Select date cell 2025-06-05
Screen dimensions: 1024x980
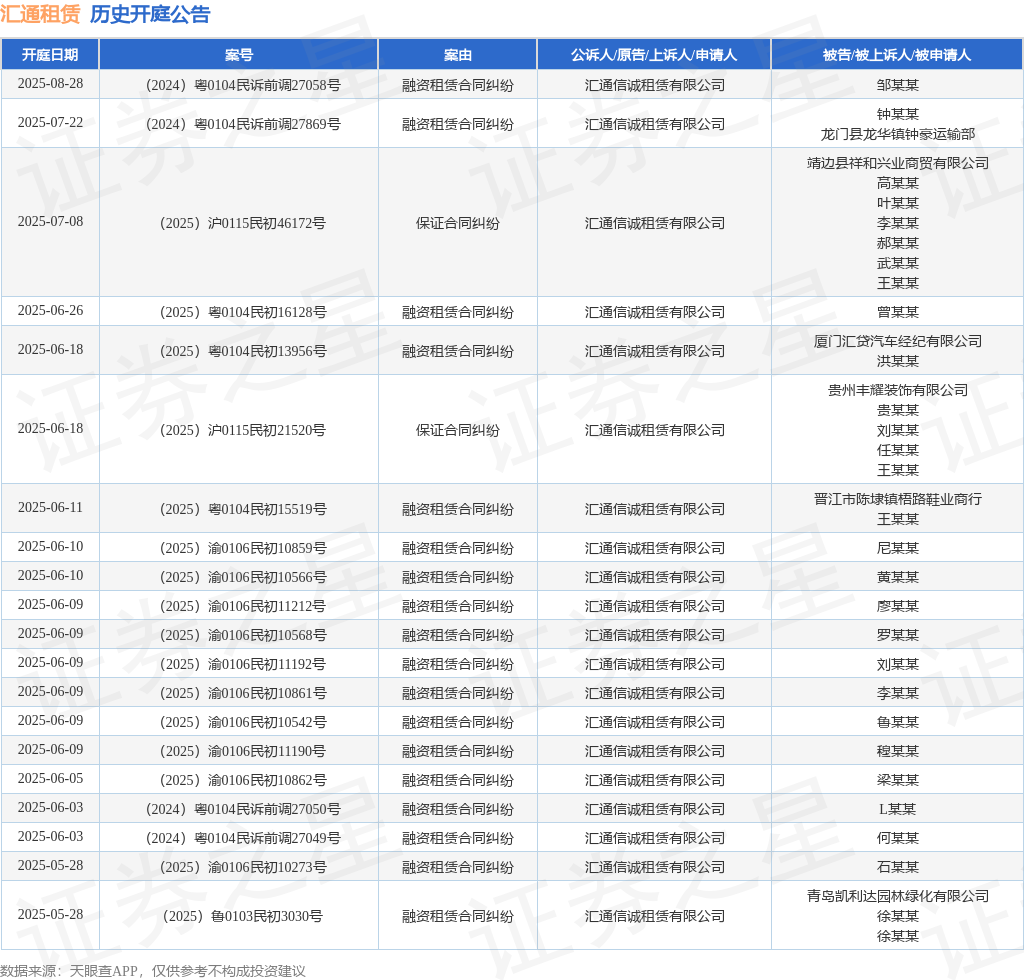point(50,778)
